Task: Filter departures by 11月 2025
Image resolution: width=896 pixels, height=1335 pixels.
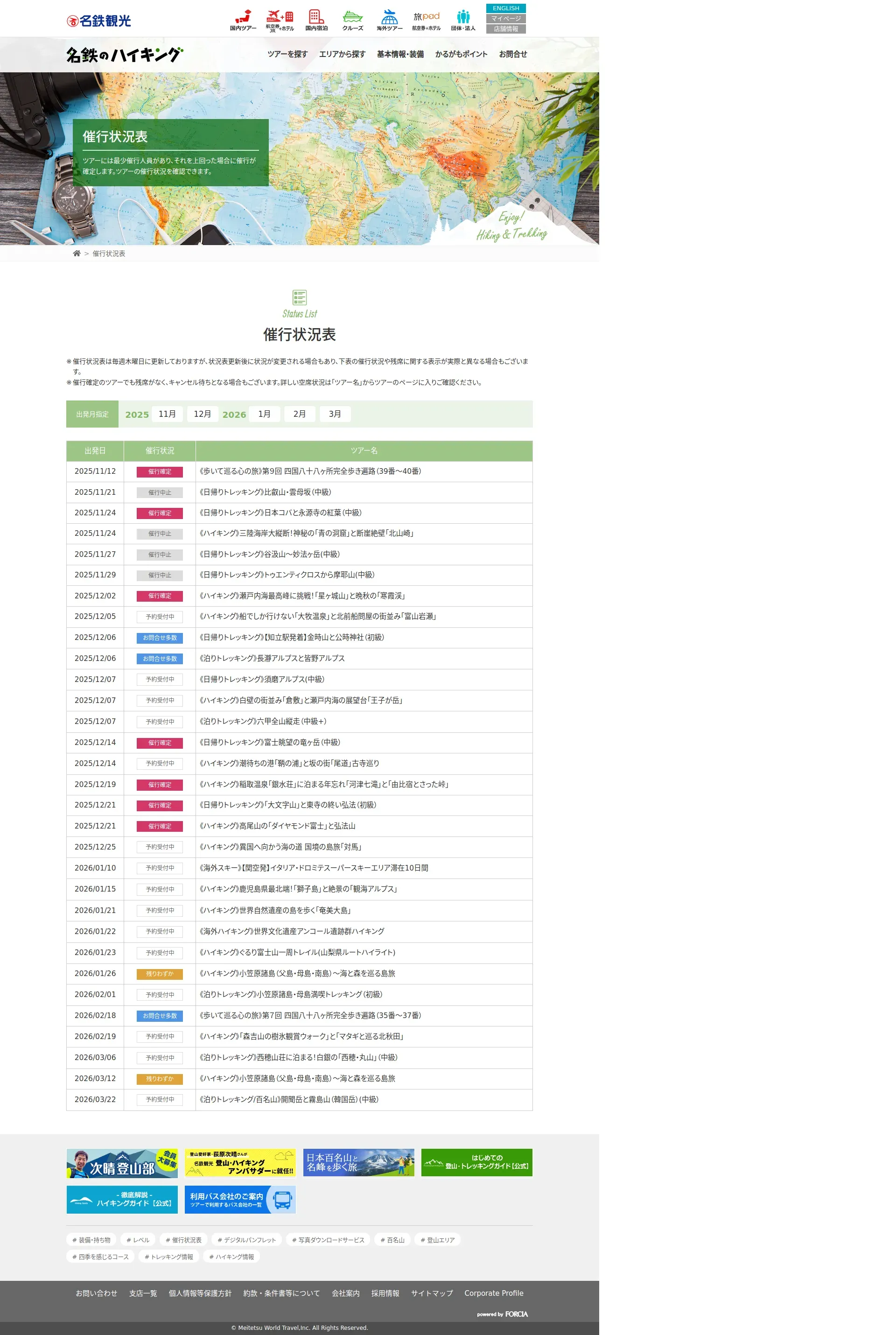Action: [167, 414]
